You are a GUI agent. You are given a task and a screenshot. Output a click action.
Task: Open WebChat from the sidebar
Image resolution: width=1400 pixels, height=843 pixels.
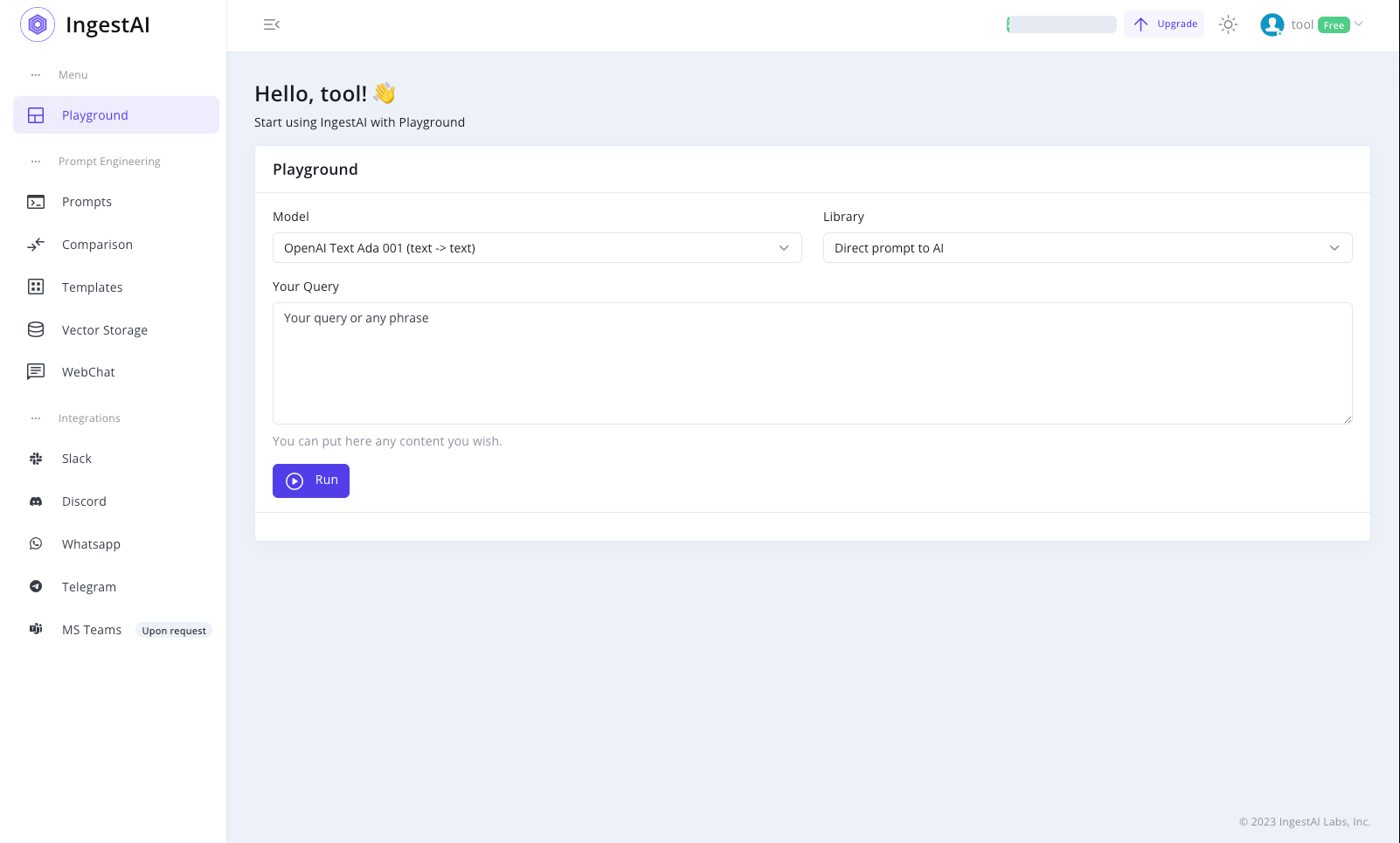pos(116,372)
